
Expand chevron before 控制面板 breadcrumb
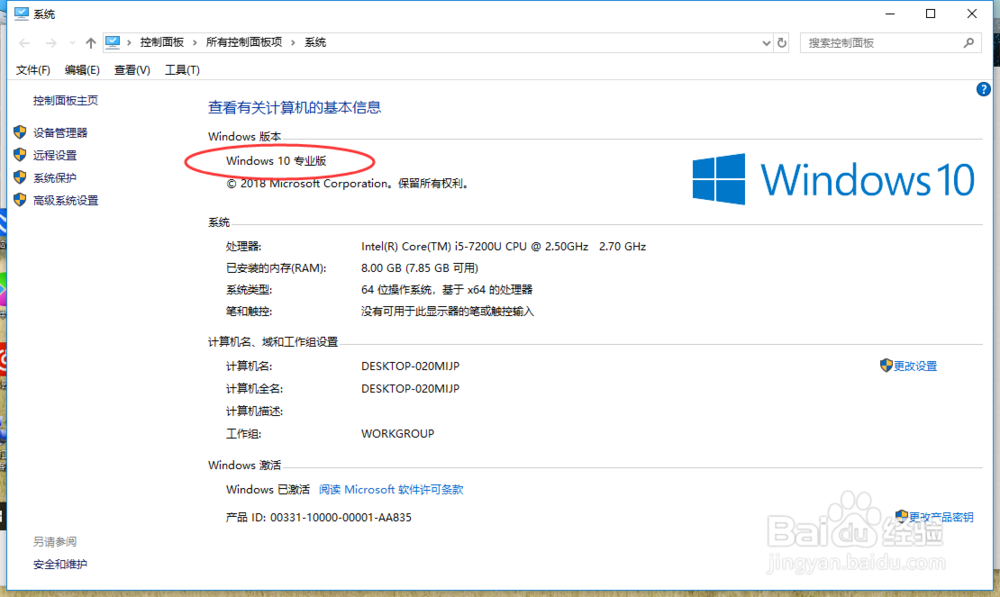coord(129,43)
